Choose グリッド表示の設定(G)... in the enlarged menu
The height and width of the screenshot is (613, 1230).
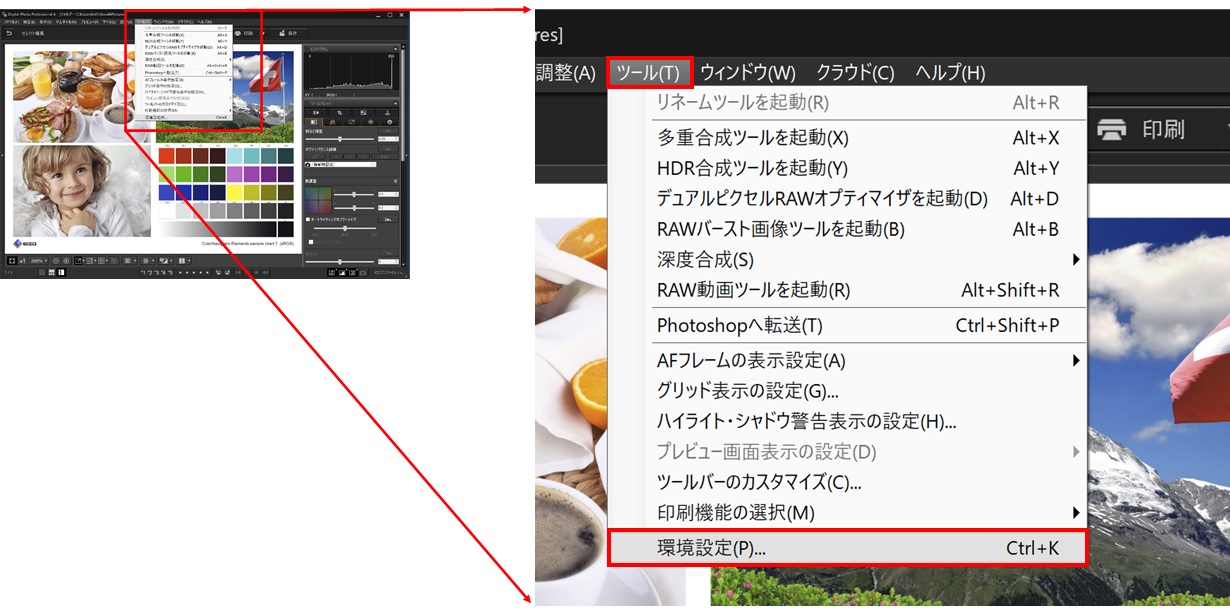pyautogui.click(x=847, y=391)
